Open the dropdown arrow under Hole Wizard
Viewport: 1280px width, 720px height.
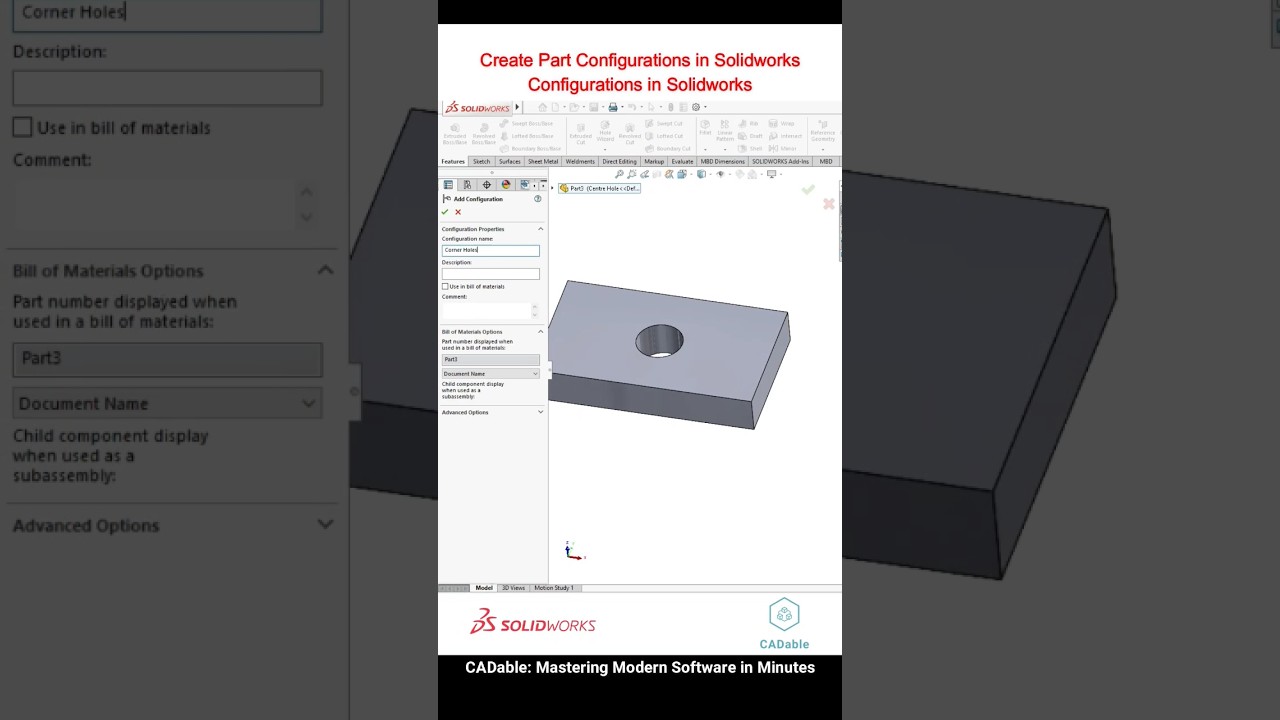coord(605,149)
